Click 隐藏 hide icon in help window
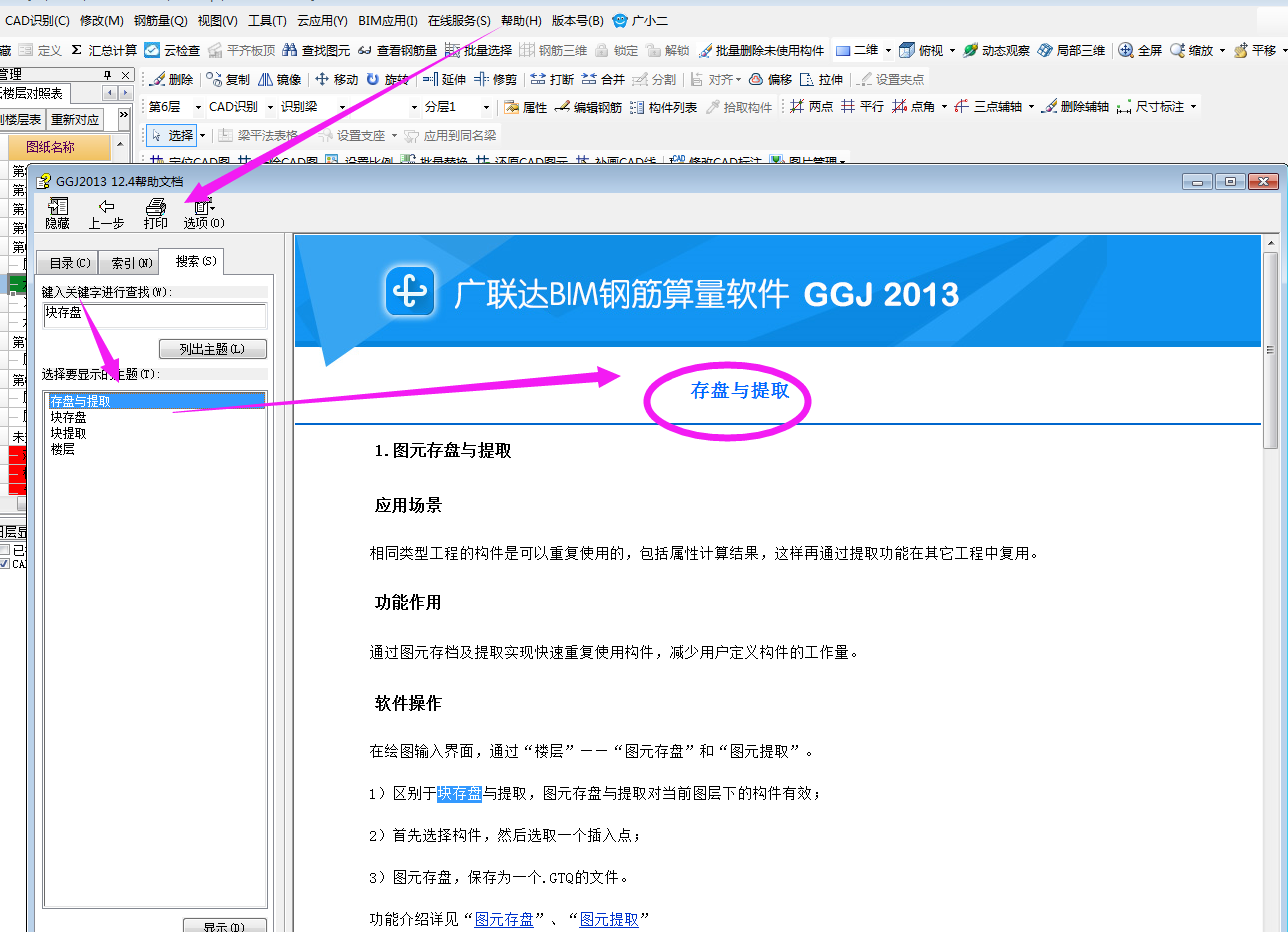Image resolution: width=1288 pixels, height=932 pixels. [x=57, y=214]
